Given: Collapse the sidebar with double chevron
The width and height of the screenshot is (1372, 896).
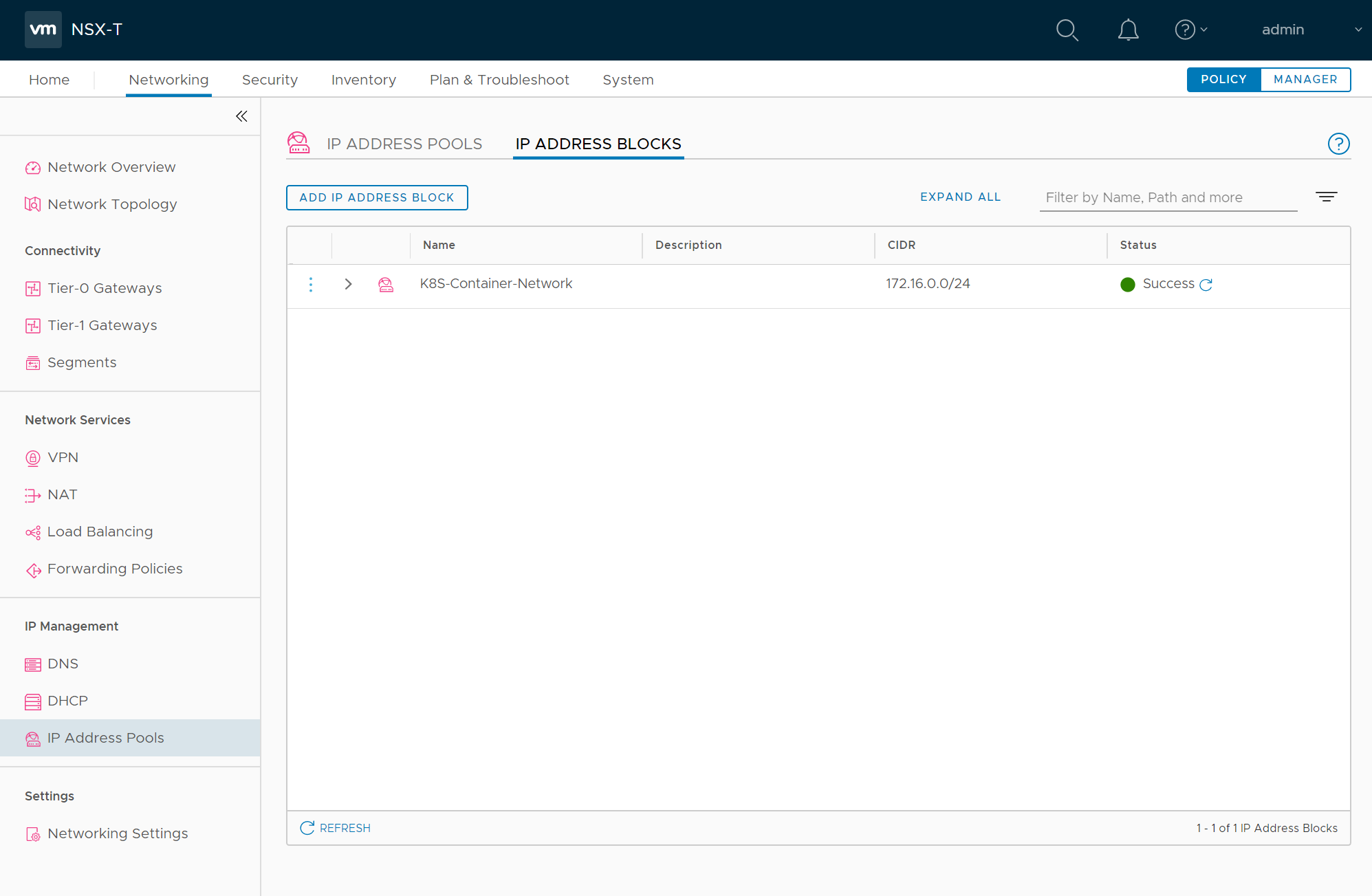Looking at the screenshot, I should [x=241, y=116].
